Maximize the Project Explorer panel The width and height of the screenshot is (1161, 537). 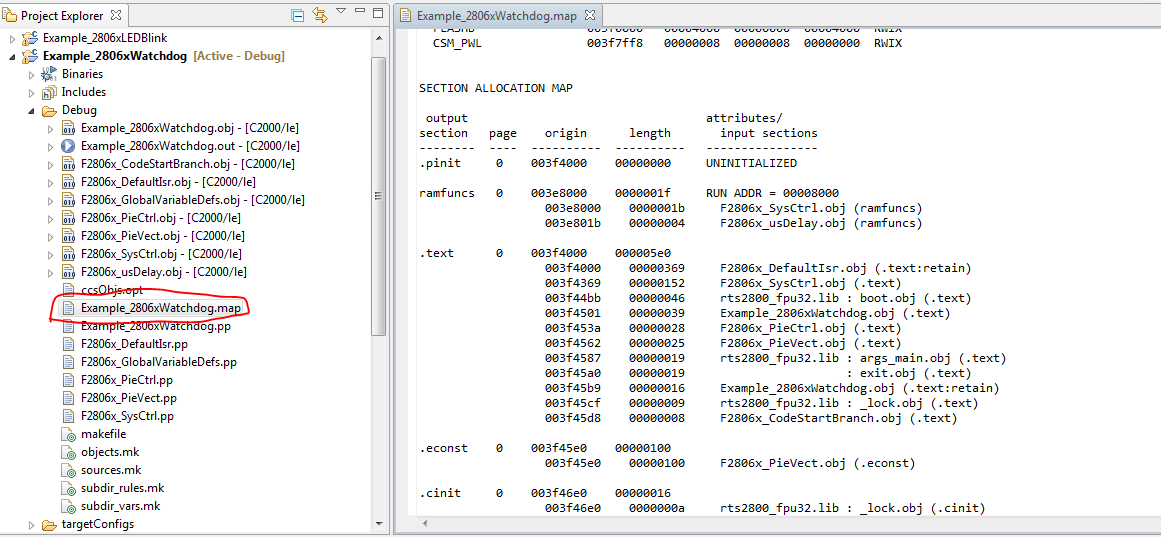coord(378,13)
